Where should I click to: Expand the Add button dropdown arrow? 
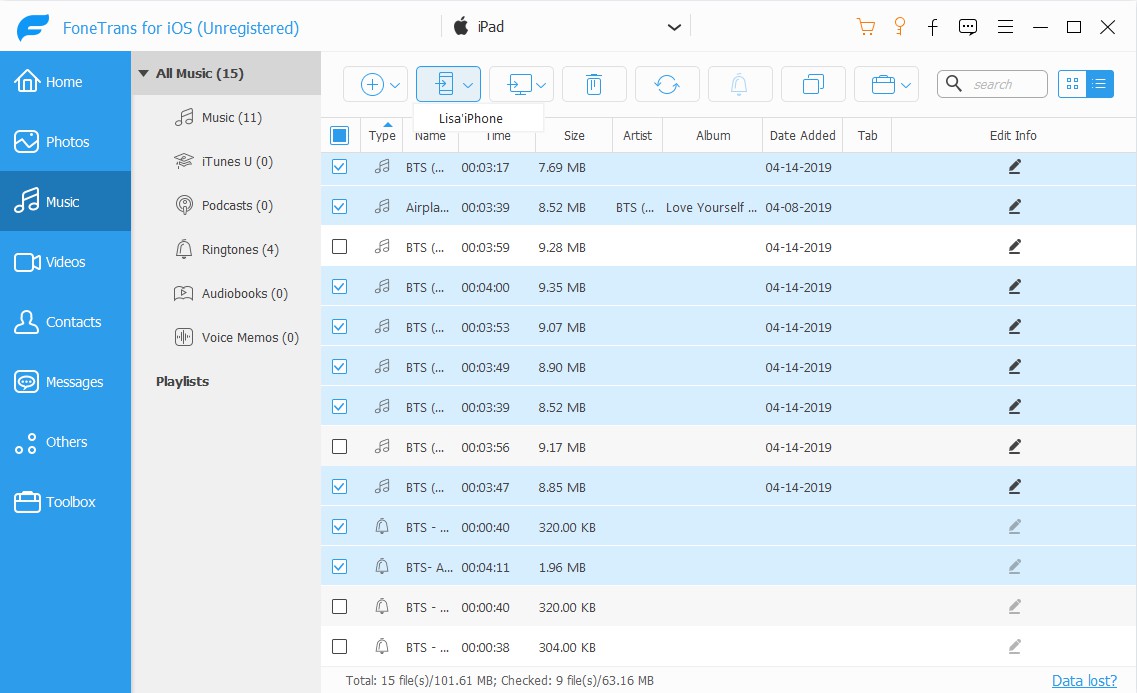(x=395, y=86)
